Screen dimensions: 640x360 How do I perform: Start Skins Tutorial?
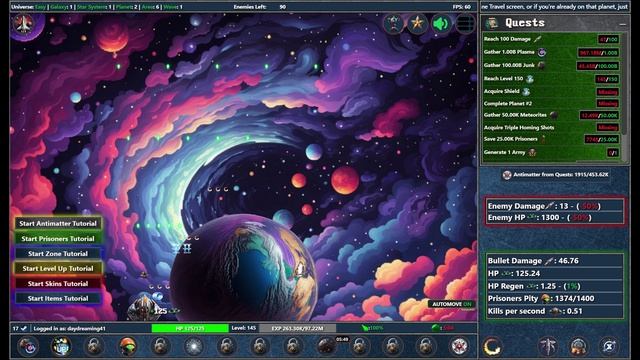[x=58, y=283]
